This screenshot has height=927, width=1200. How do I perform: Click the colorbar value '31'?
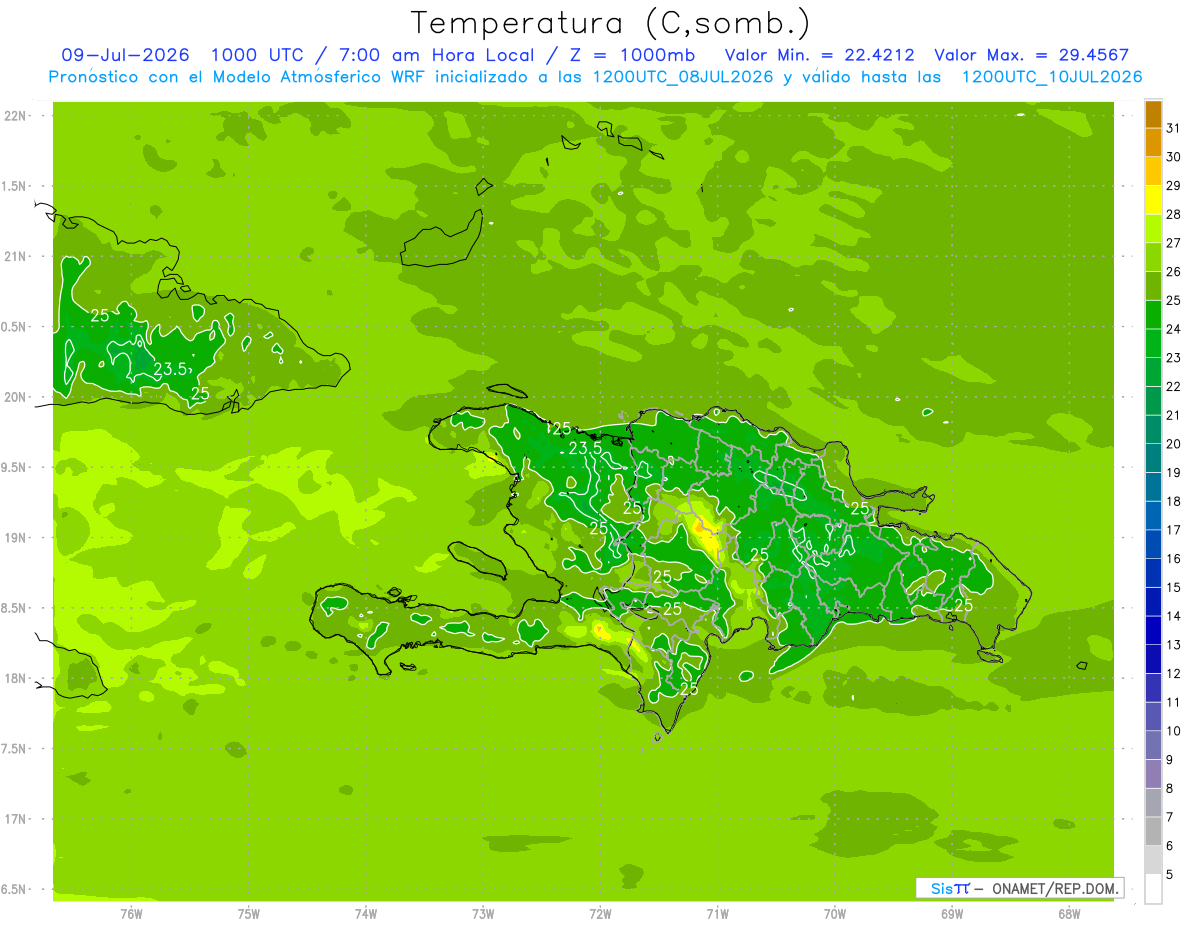pyautogui.click(x=1174, y=128)
